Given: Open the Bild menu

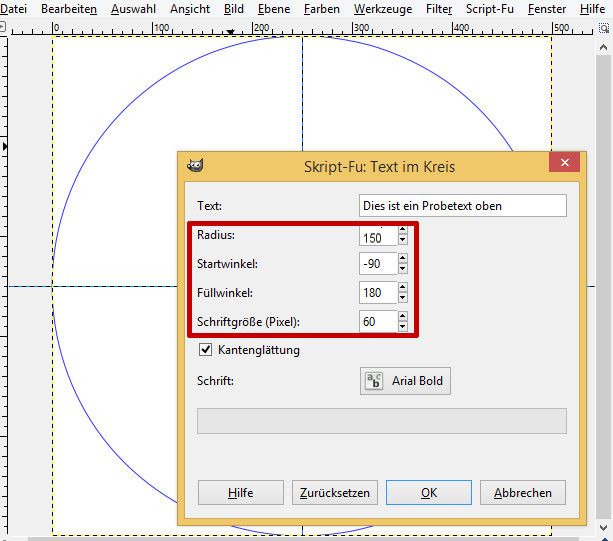Looking at the screenshot, I should (x=234, y=9).
